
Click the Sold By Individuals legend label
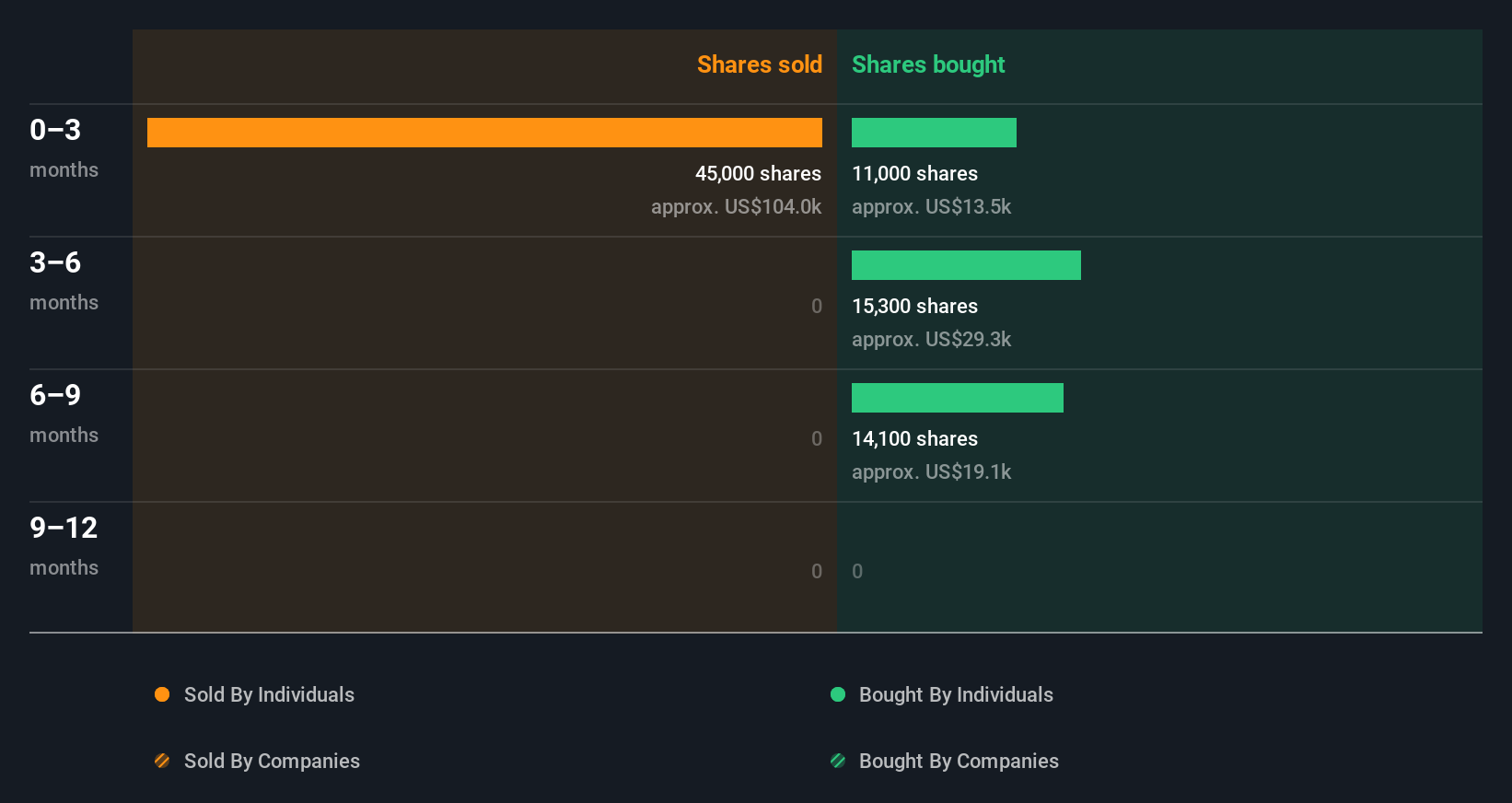[x=269, y=694]
